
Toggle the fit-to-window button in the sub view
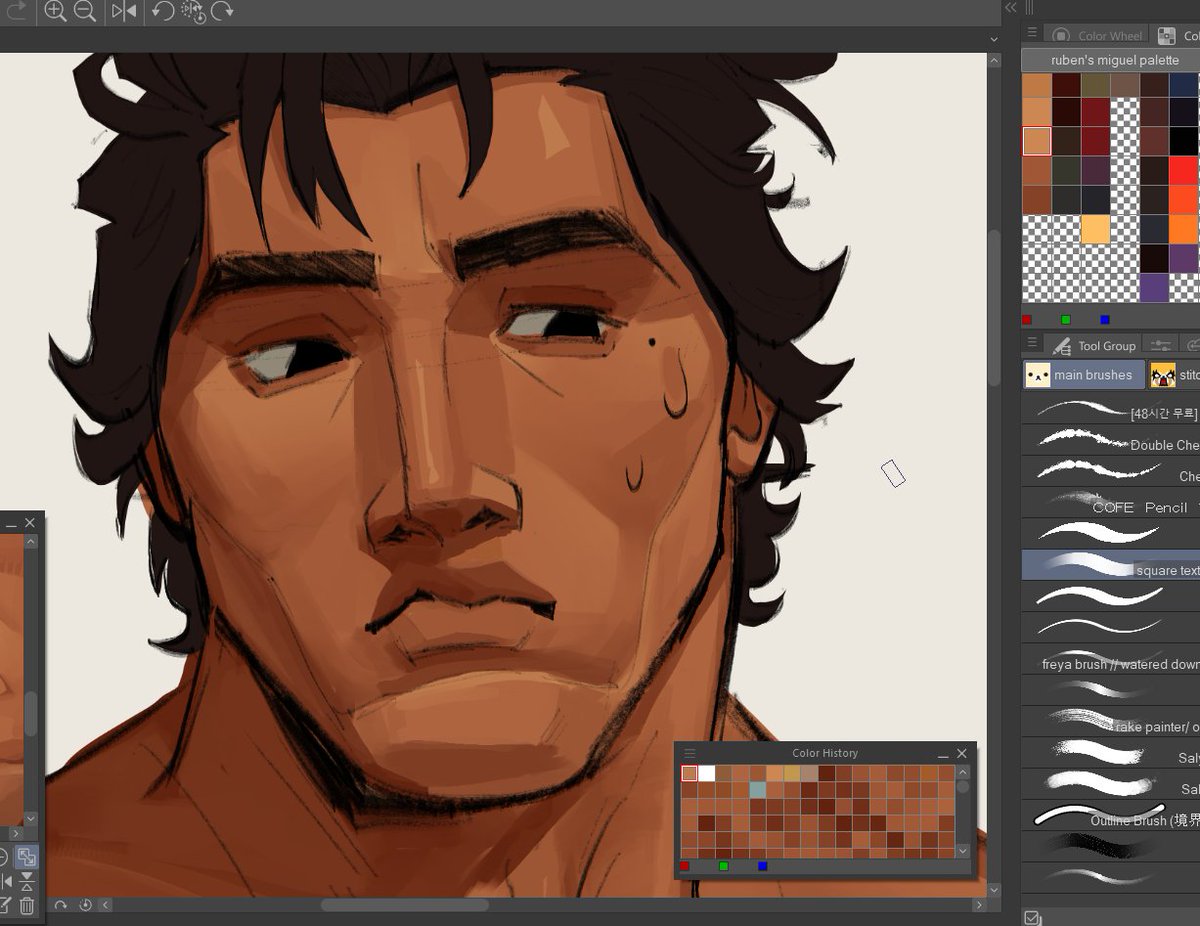(x=27, y=858)
